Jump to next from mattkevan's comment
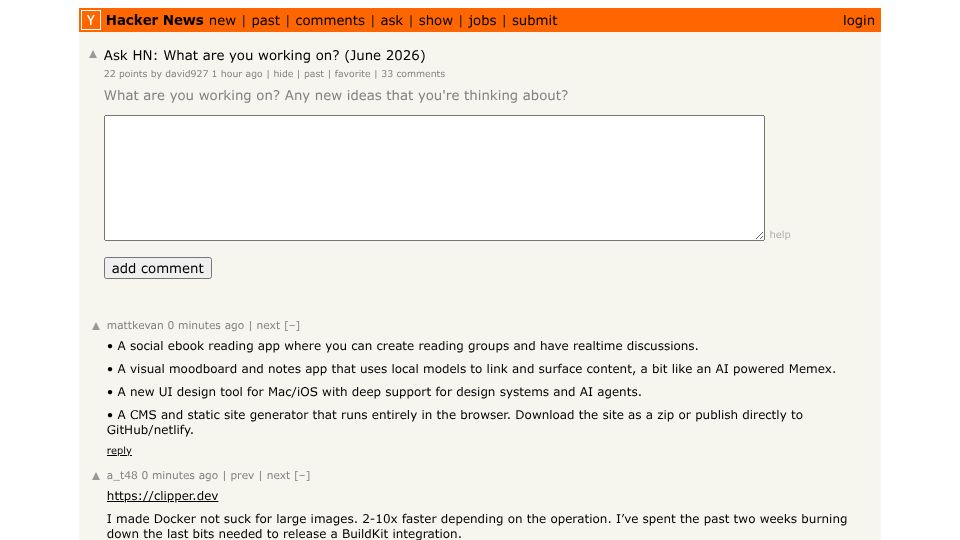 coord(268,325)
